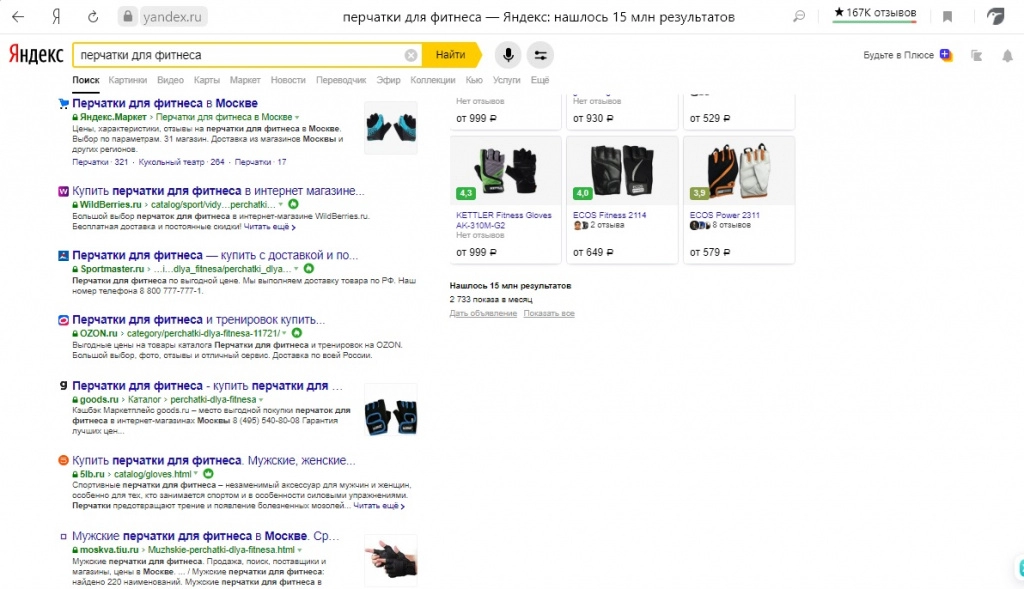1024x589 pixels.
Task: Click the Найти search button
Action: pos(451,55)
